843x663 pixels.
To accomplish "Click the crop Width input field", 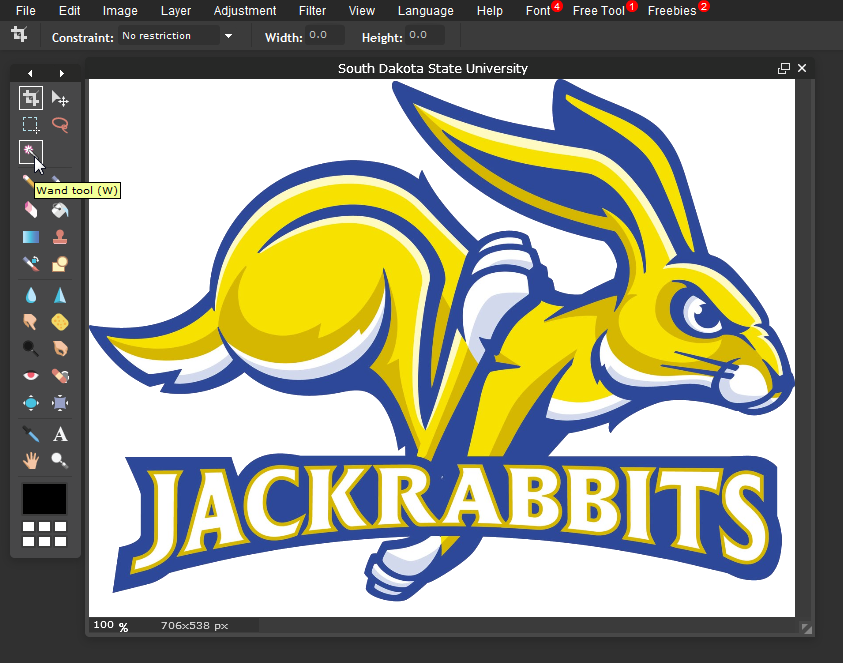I will [x=324, y=36].
